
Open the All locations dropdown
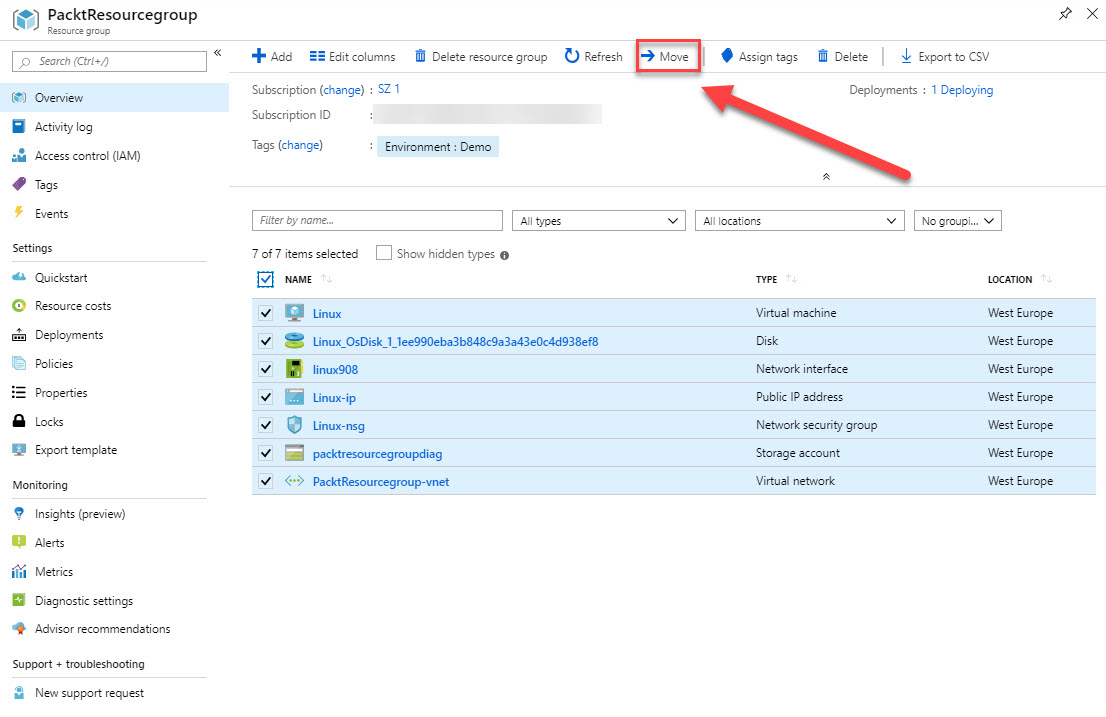tap(800, 221)
